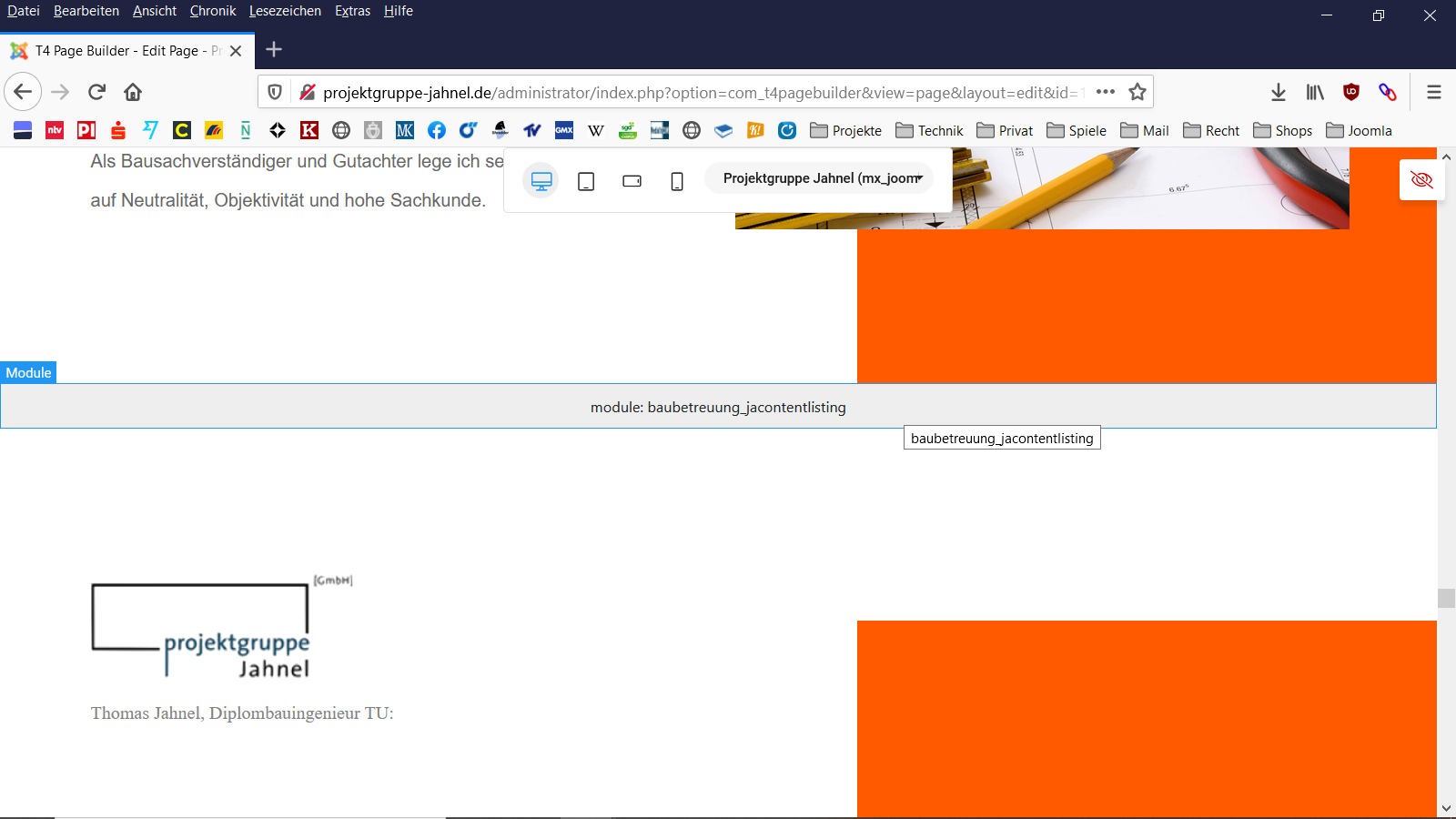1456x819 pixels.
Task: Open the red PI bookmark
Action: (86, 130)
